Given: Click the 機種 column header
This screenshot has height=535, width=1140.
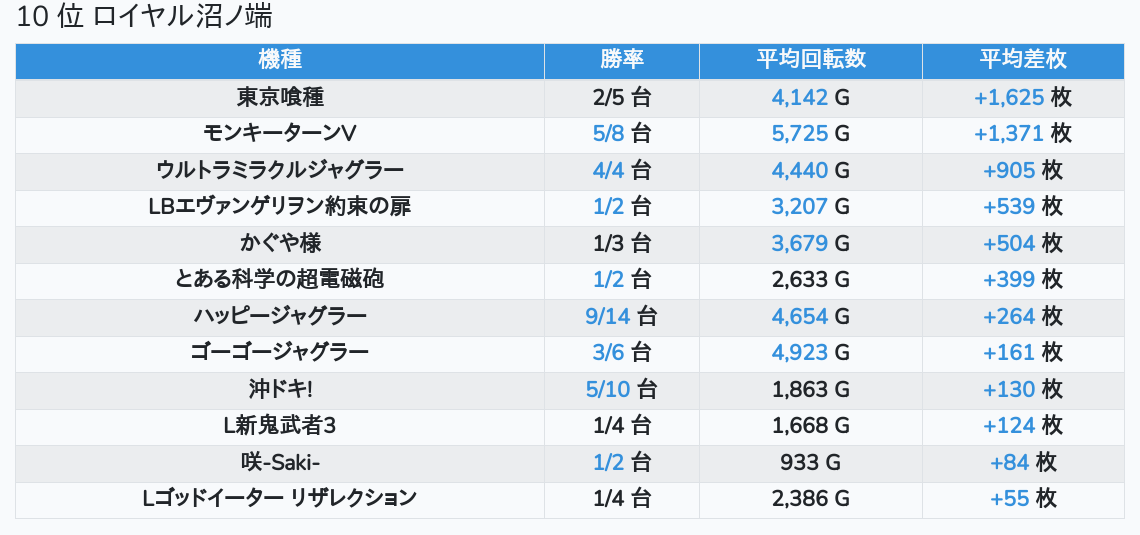Looking at the screenshot, I should (x=280, y=60).
